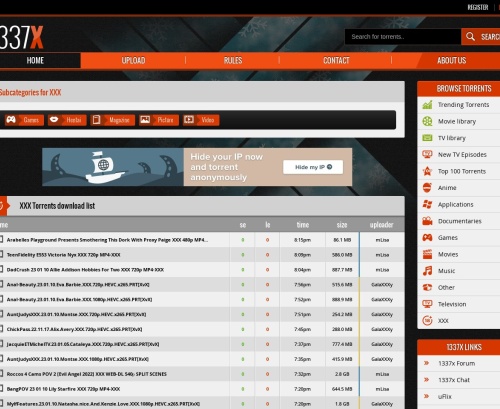
Task: Open the Top 100 Torrents link
Action: point(462,171)
